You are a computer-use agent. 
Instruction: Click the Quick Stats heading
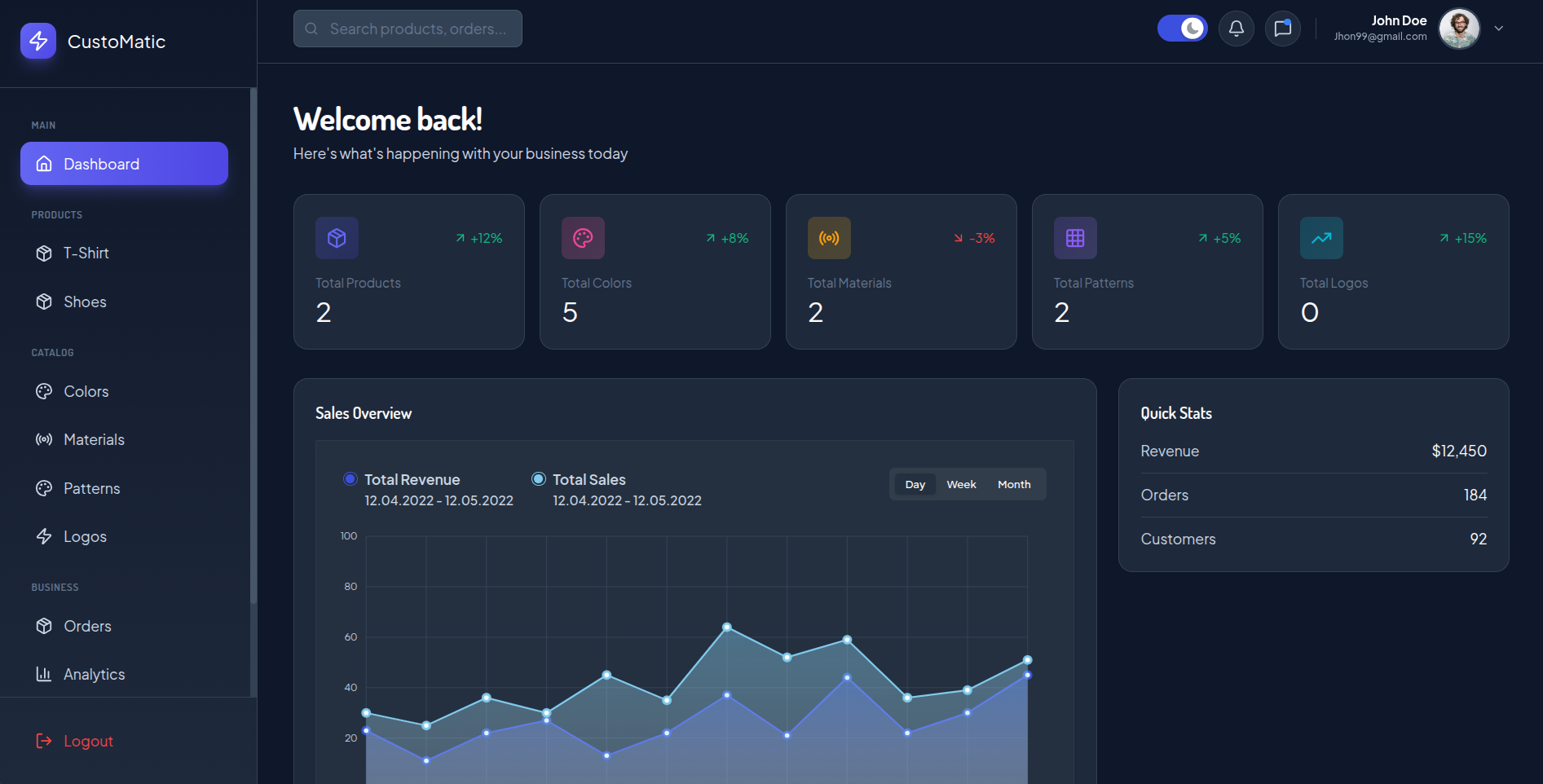click(x=1176, y=413)
